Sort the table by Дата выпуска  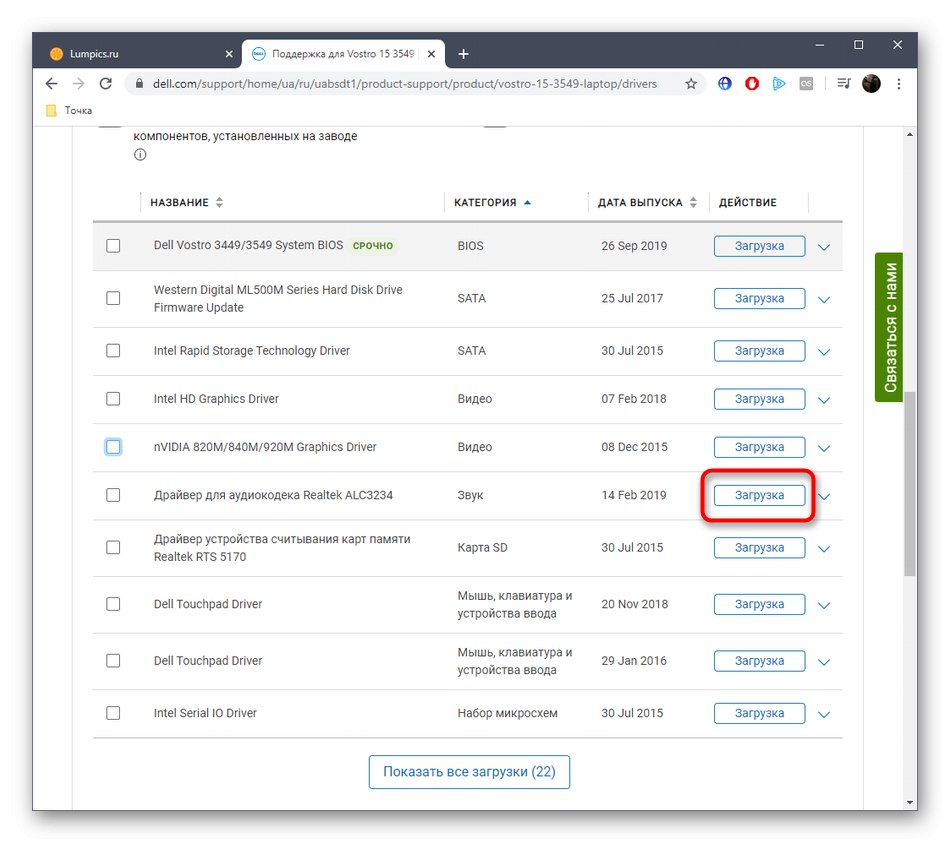tap(647, 202)
